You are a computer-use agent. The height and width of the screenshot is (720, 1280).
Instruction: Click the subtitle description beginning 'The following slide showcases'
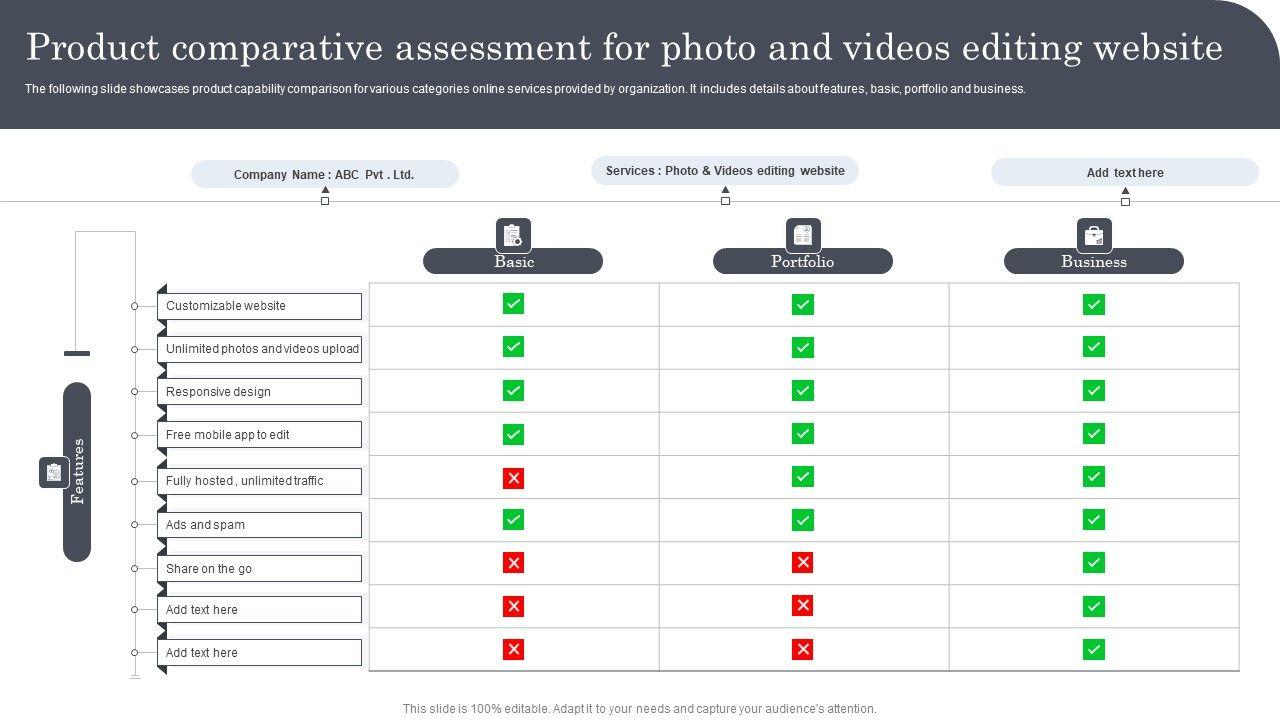point(525,89)
